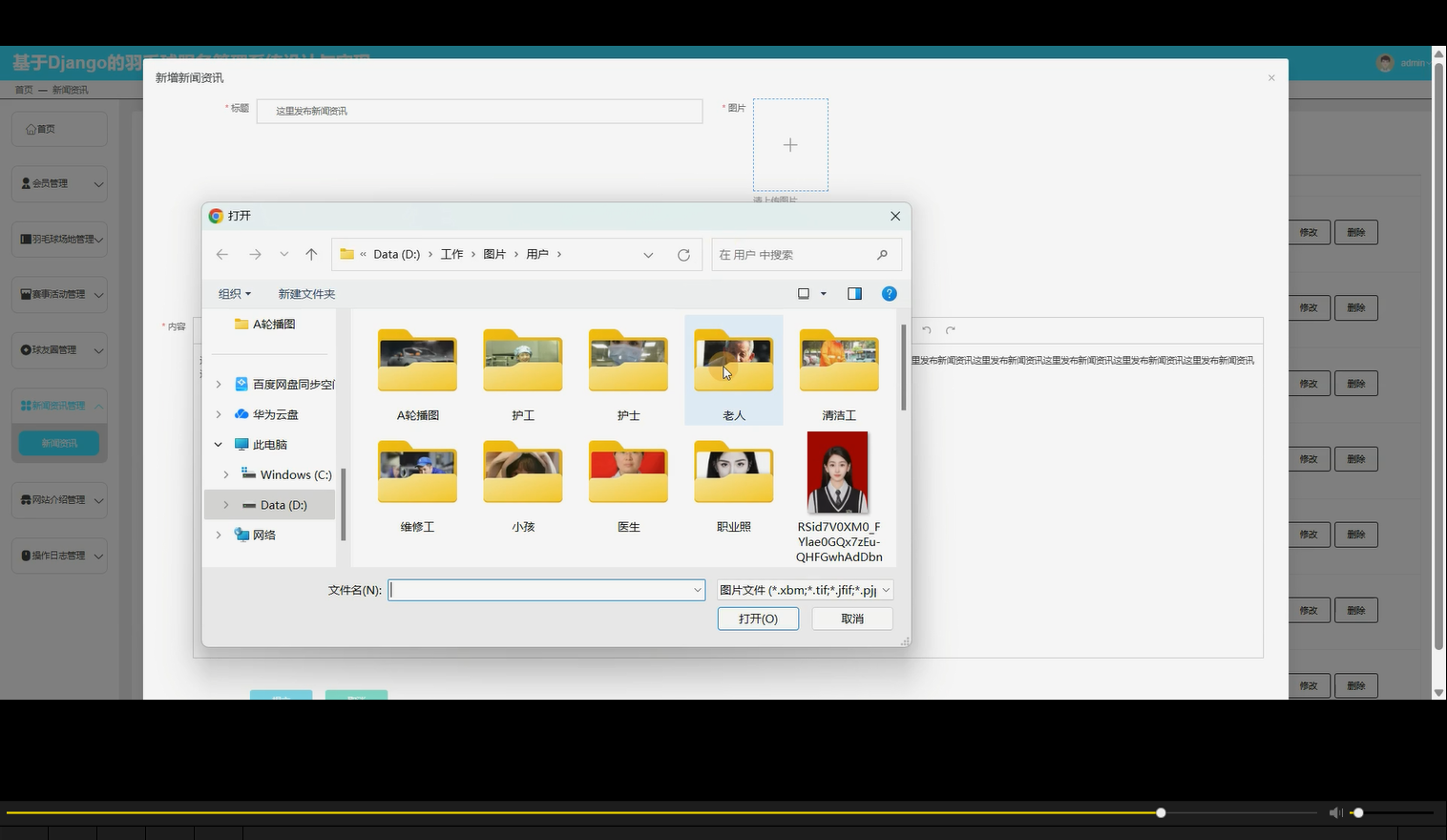Collapse the 新闻资讯管理 sidebar menu

(x=59, y=406)
